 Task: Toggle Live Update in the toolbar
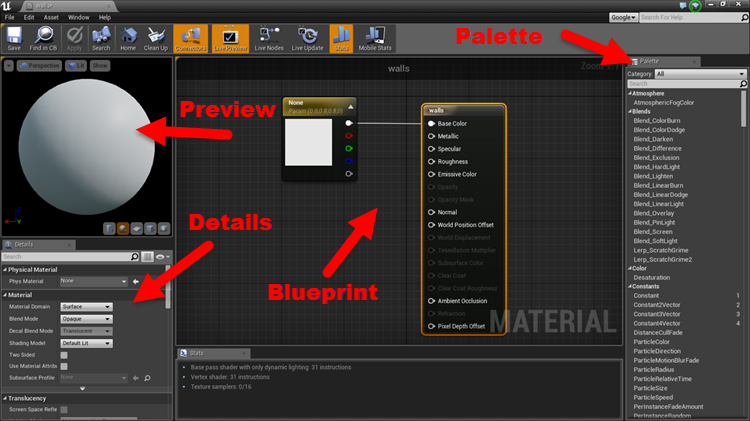tap(307, 38)
